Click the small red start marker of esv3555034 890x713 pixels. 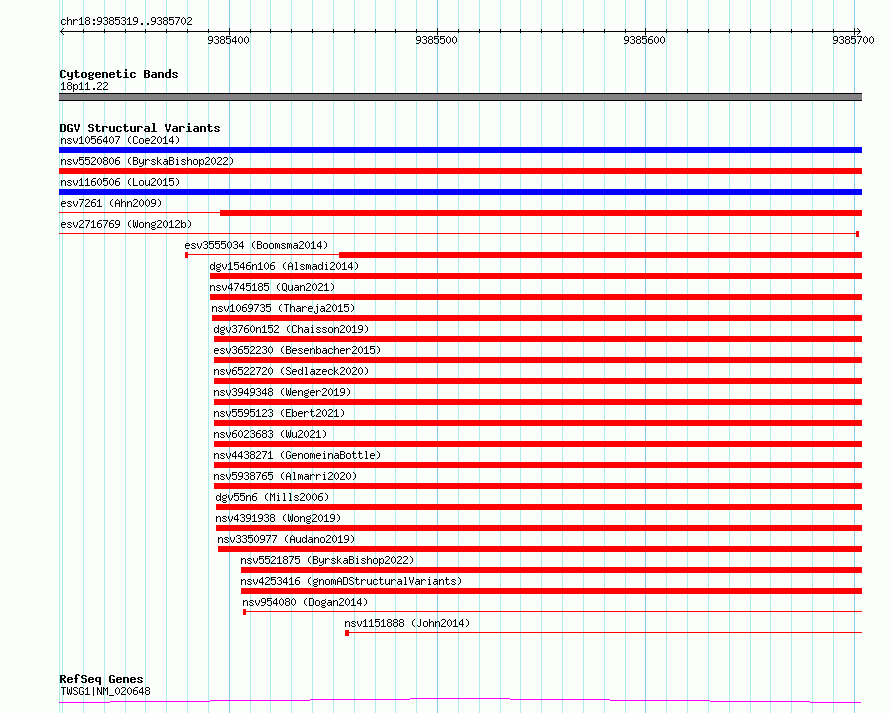coord(186,255)
